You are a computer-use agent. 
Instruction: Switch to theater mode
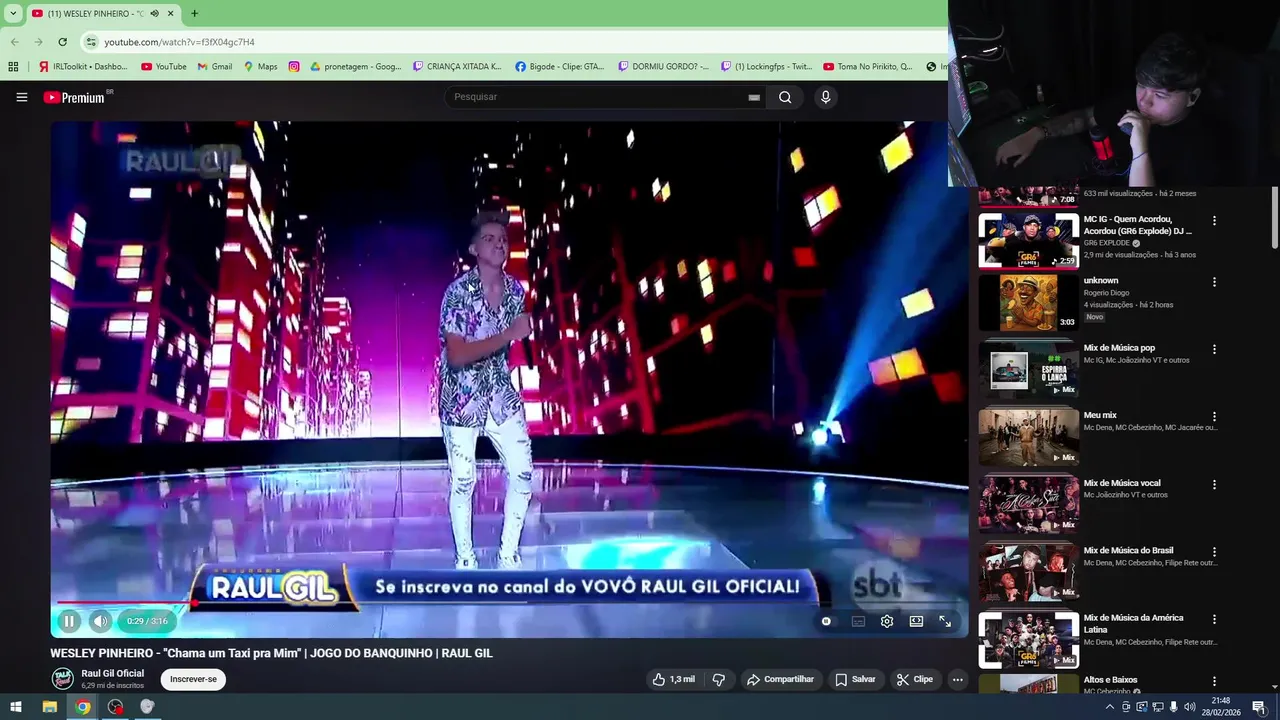pyautogui.click(x=916, y=621)
